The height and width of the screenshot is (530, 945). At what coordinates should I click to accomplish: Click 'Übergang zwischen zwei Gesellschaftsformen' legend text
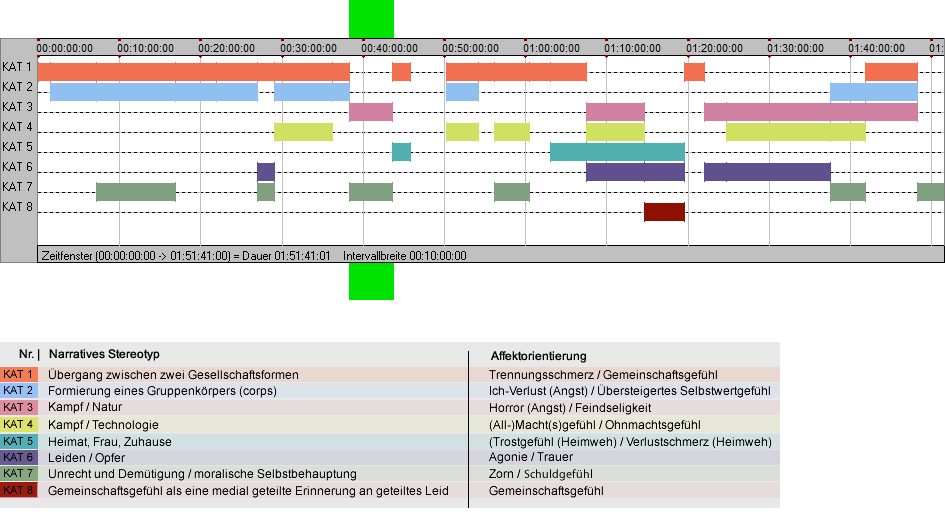173,374
